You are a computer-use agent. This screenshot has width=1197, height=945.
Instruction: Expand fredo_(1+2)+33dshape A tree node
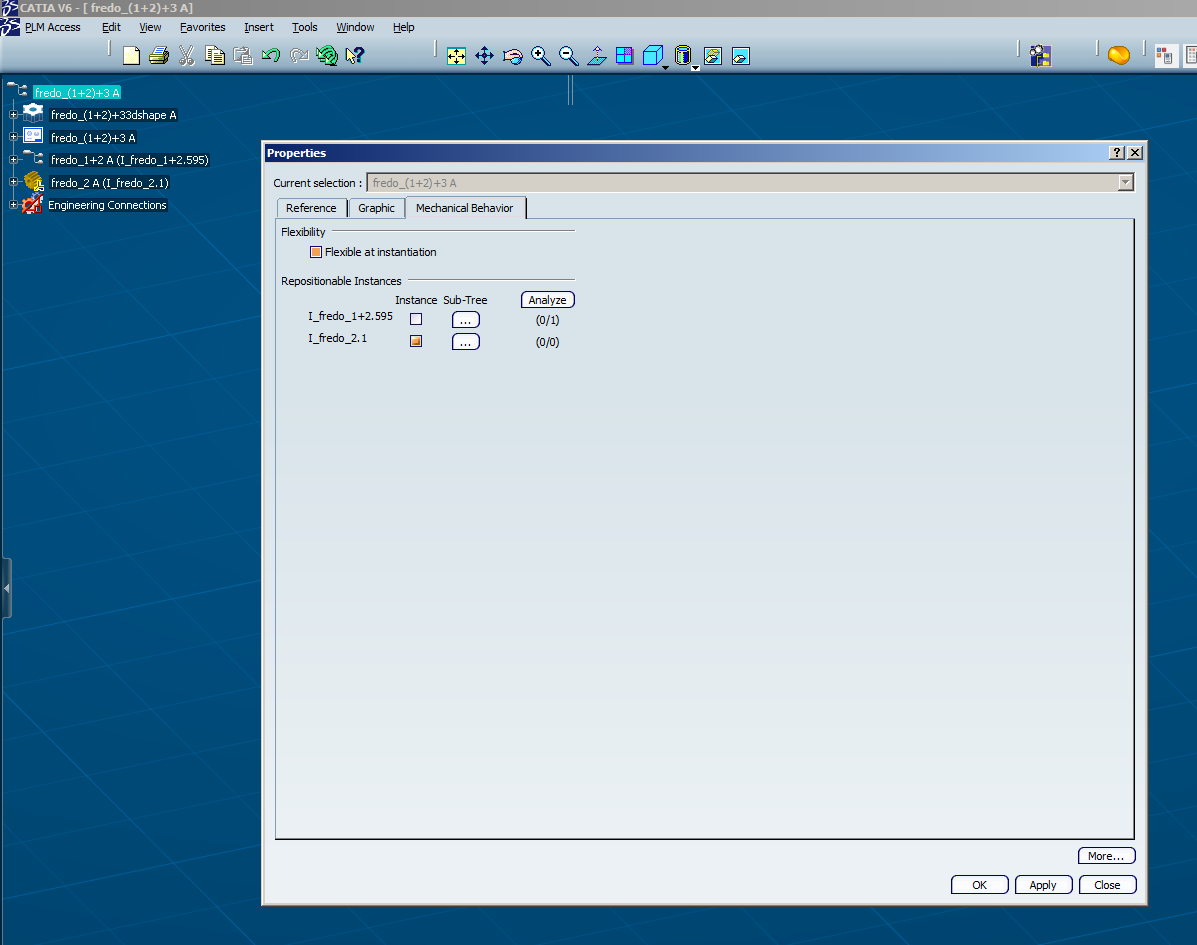[13, 114]
